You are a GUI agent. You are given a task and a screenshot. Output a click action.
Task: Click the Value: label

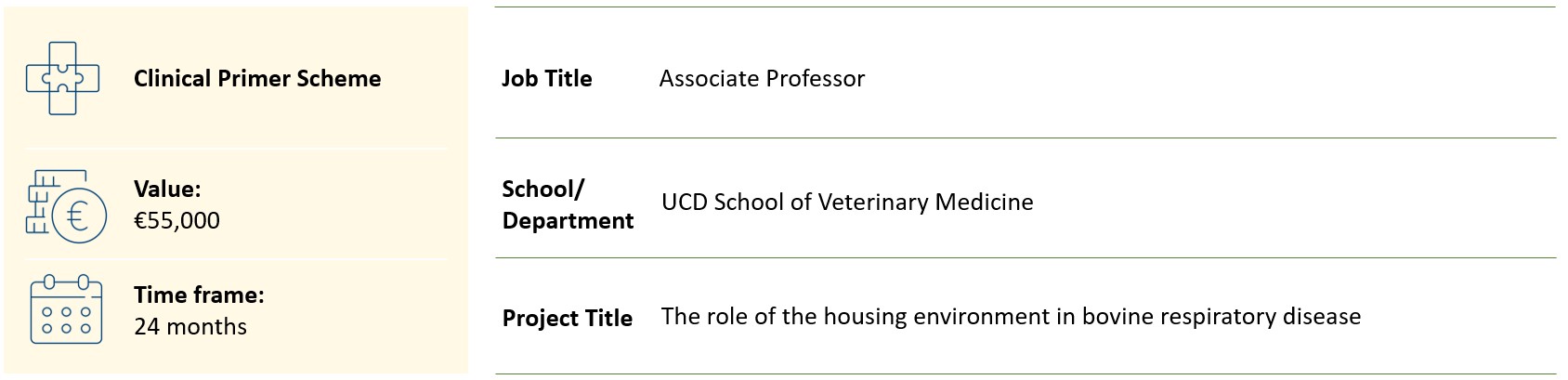pos(167,189)
